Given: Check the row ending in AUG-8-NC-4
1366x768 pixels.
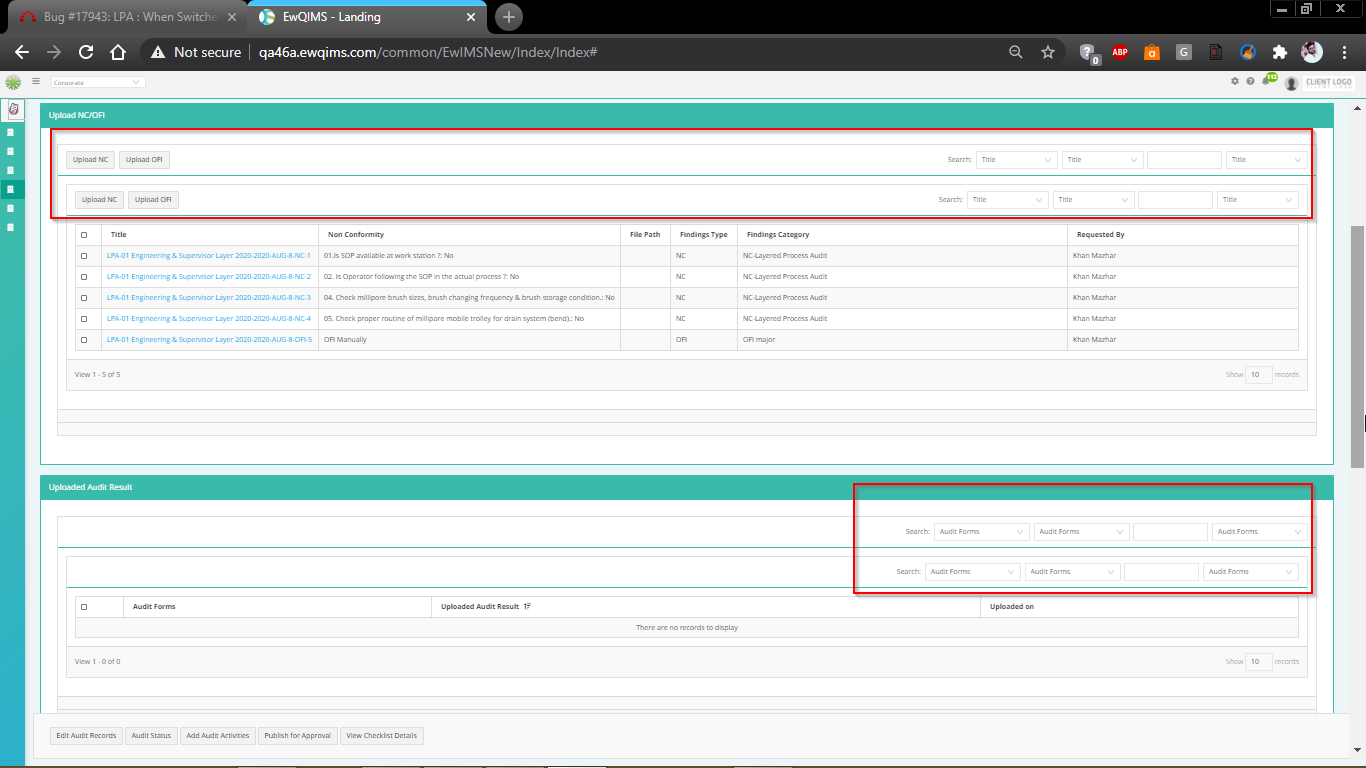Looking at the screenshot, I should click(x=84, y=319).
